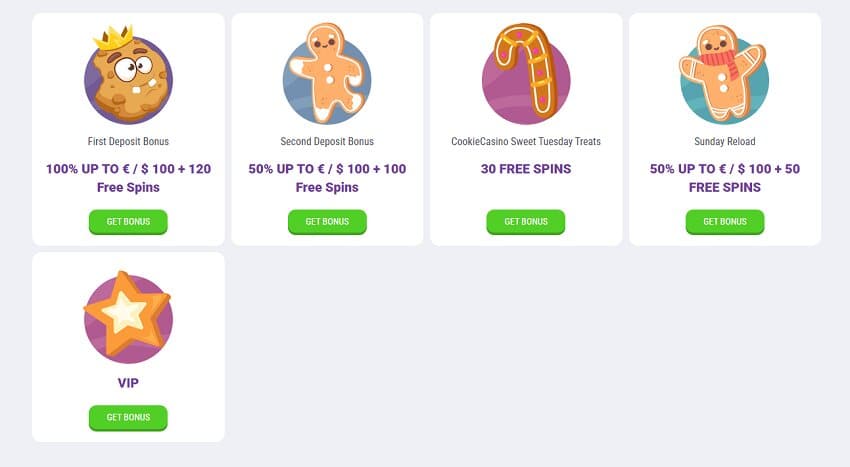850x467 pixels.
Task: Claim the Sweet Tuesday Treats bonus button
Action: point(526,222)
